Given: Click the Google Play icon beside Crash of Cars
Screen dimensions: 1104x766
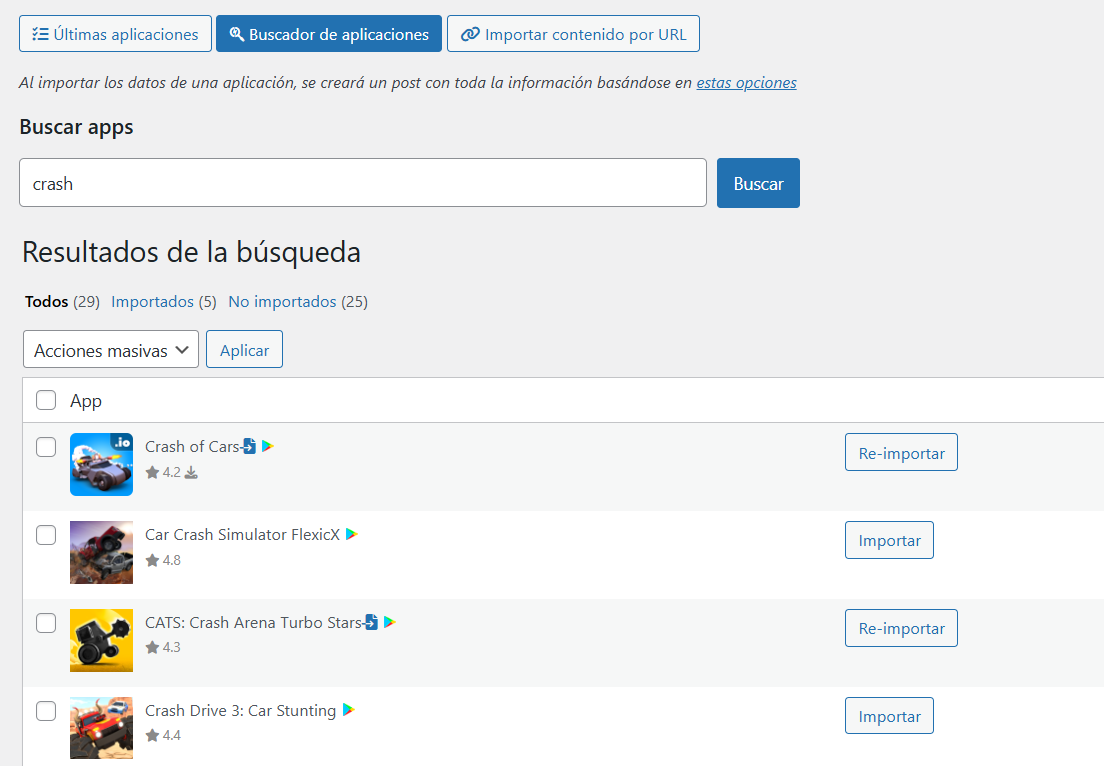Looking at the screenshot, I should click(267, 446).
